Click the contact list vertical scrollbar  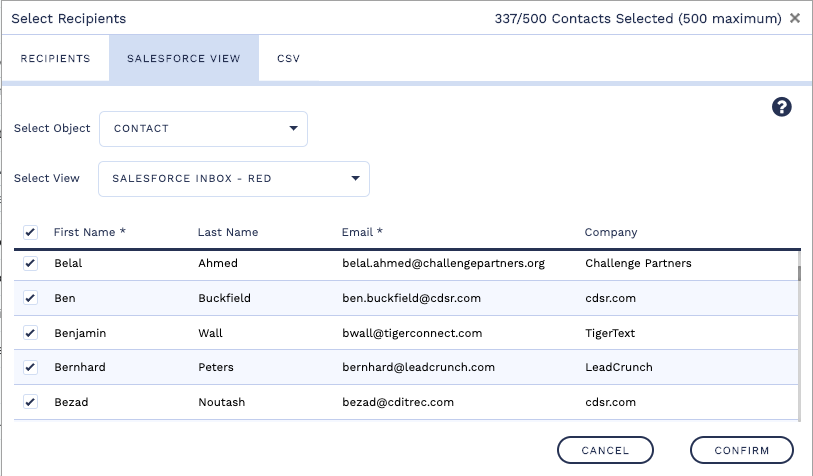[x=798, y=275]
